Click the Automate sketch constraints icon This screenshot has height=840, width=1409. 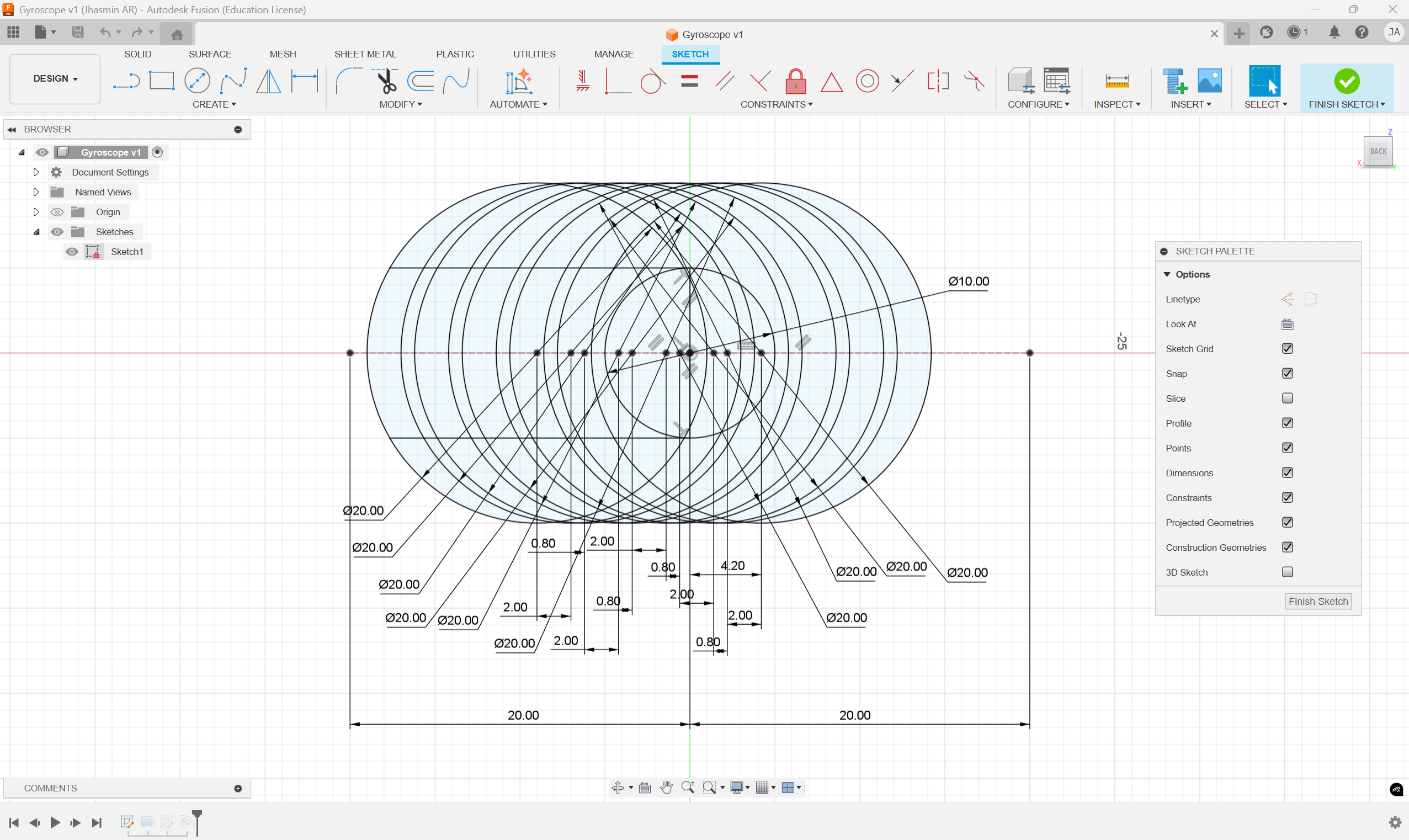pos(518,81)
